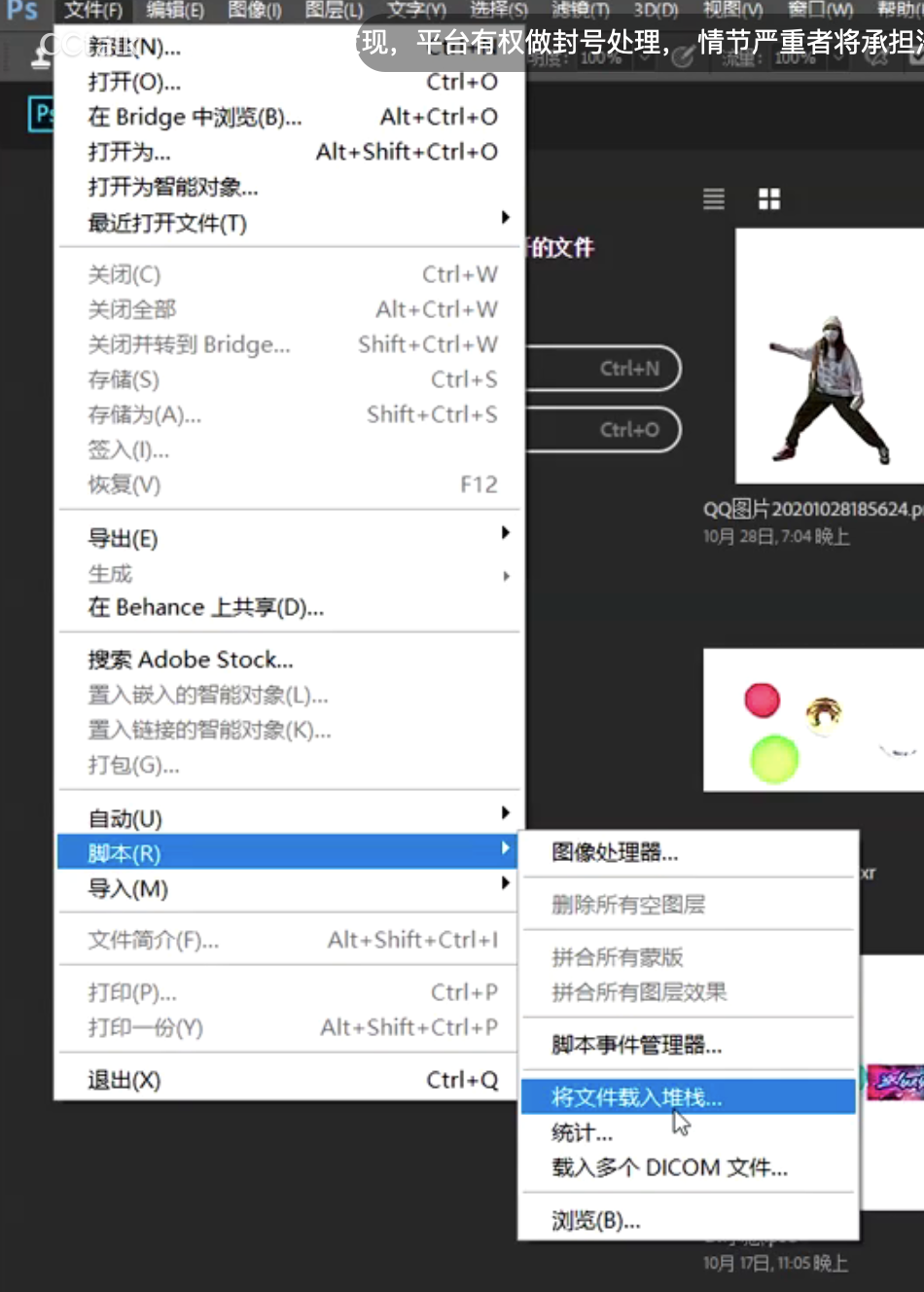This screenshot has width=924, height=1292.
Task: Expand the 最近打开文件(T) submenu
Action: pyautogui.click(x=290, y=223)
